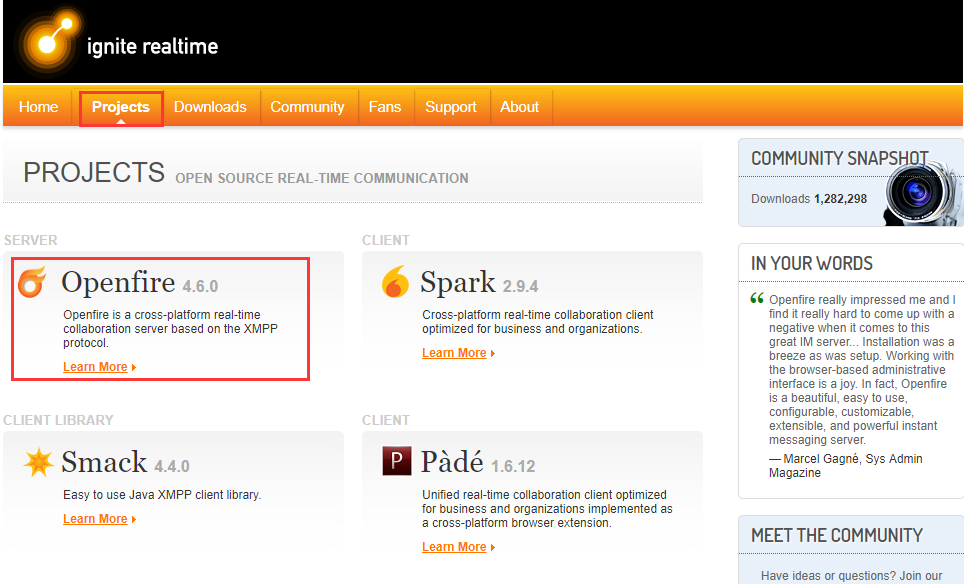Open the Support navigation tab
The width and height of the screenshot is (964, 584).
click(451, 107)
